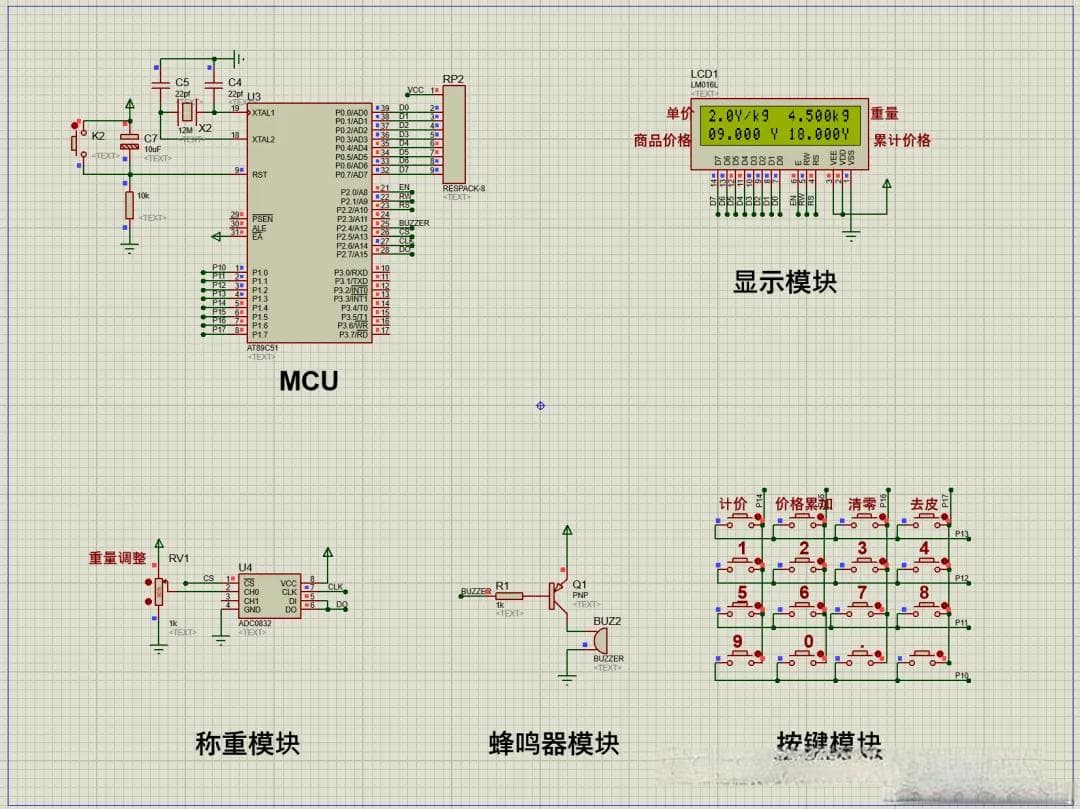Screen dimensions: 1080x809
Task: Click the CLK net label by ADC0832
Action: coord(335,587)
